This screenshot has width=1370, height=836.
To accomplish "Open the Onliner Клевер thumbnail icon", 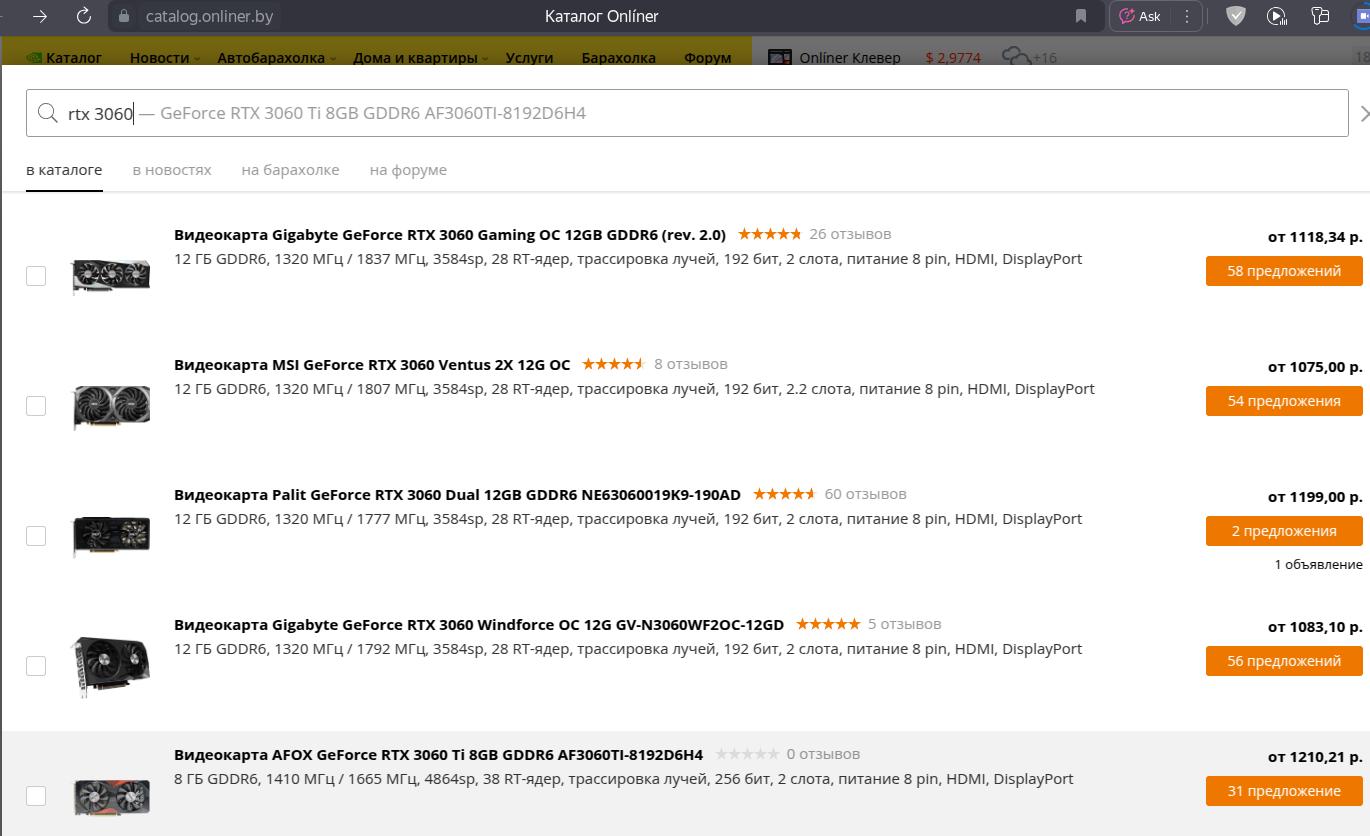I will [x=780, y=58].
